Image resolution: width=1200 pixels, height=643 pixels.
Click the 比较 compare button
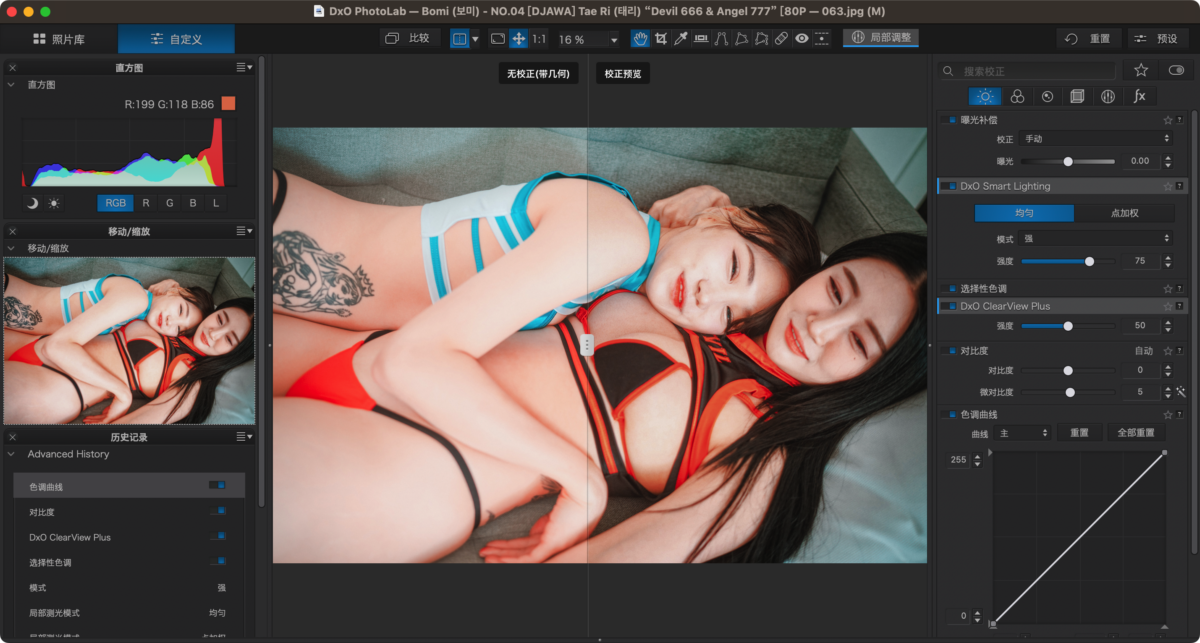pyautogui.click(x=408, y=39)
